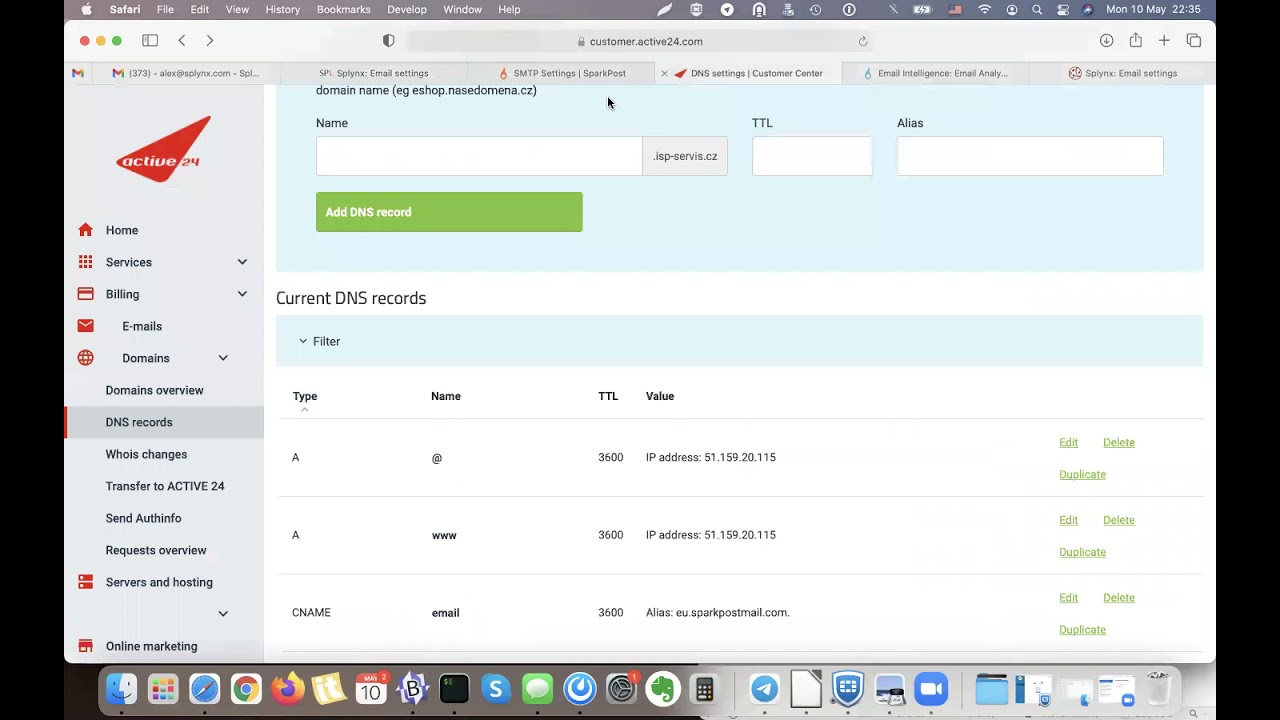Delete the A record named www
The image size is (1280, 720).
tap(1118, 520)
